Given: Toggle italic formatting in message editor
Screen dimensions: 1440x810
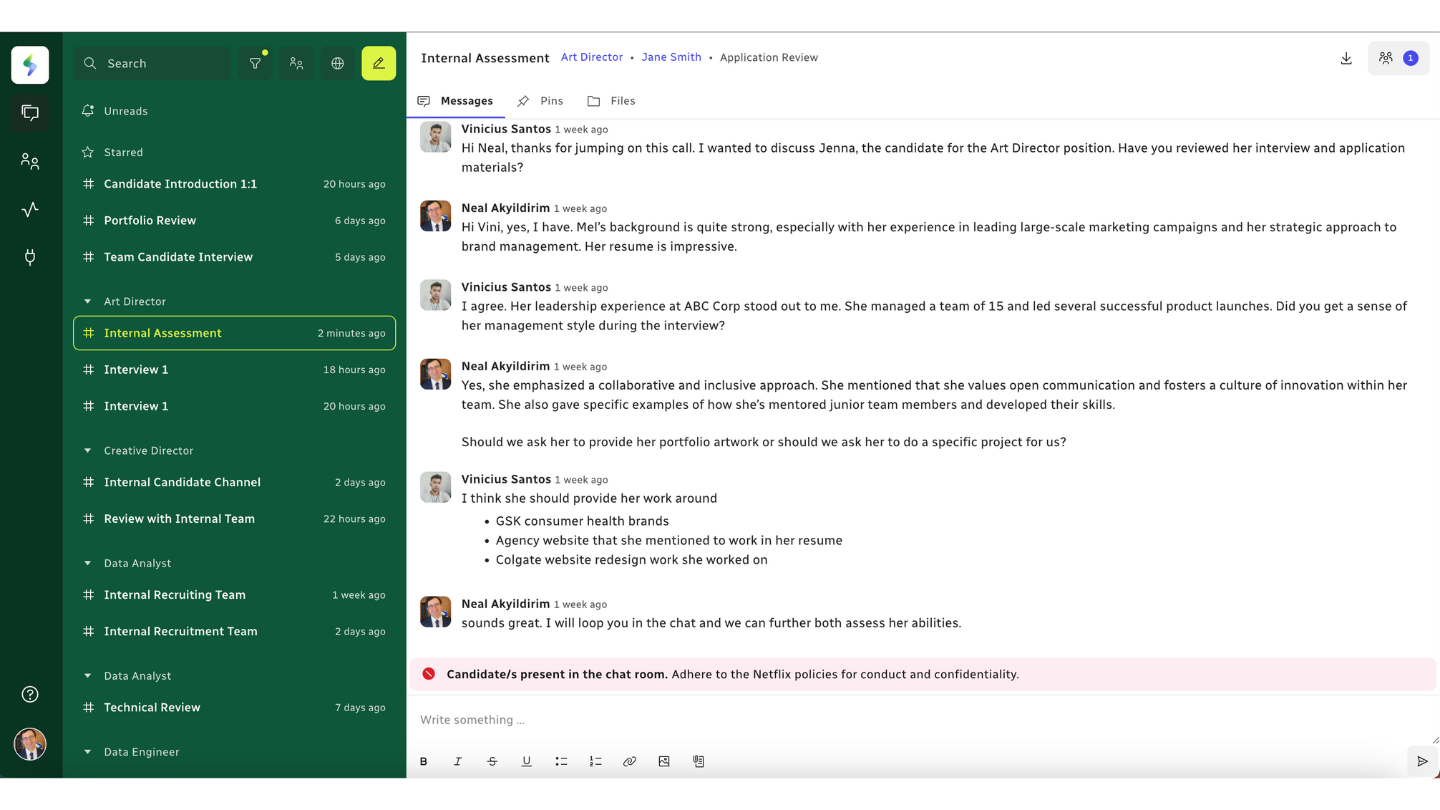Looking at the screenshot, I should coord(458,761).
